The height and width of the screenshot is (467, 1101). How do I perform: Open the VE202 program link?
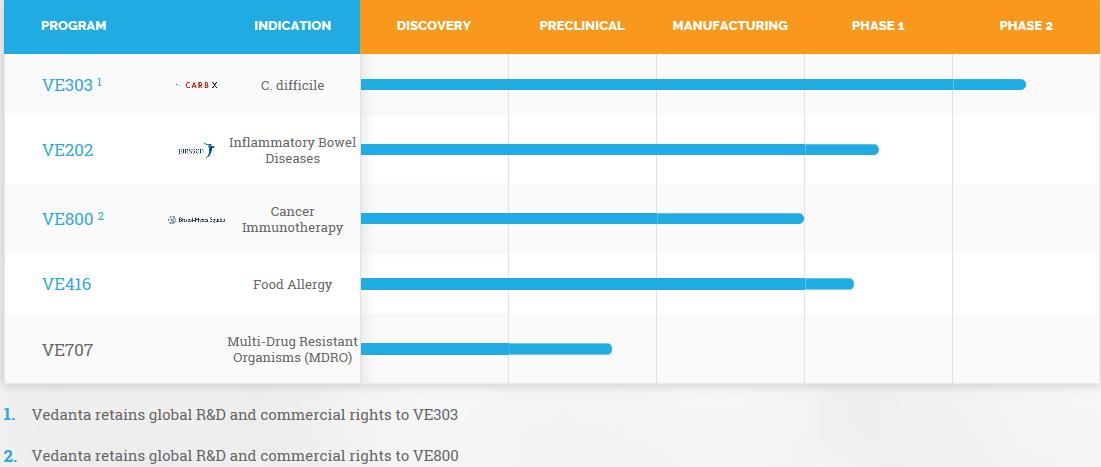67,150
